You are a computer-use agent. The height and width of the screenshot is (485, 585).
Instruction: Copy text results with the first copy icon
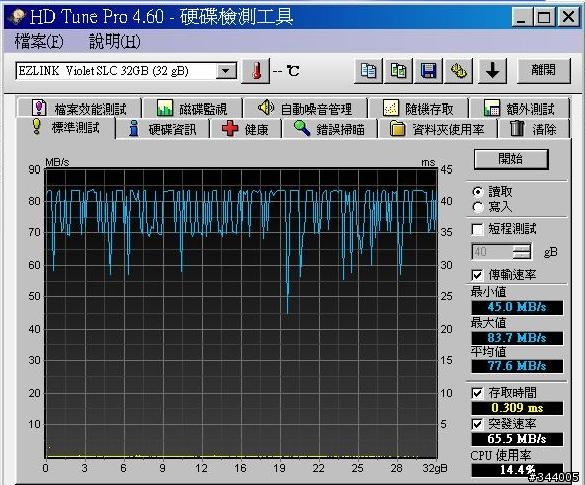coord(368,71)
